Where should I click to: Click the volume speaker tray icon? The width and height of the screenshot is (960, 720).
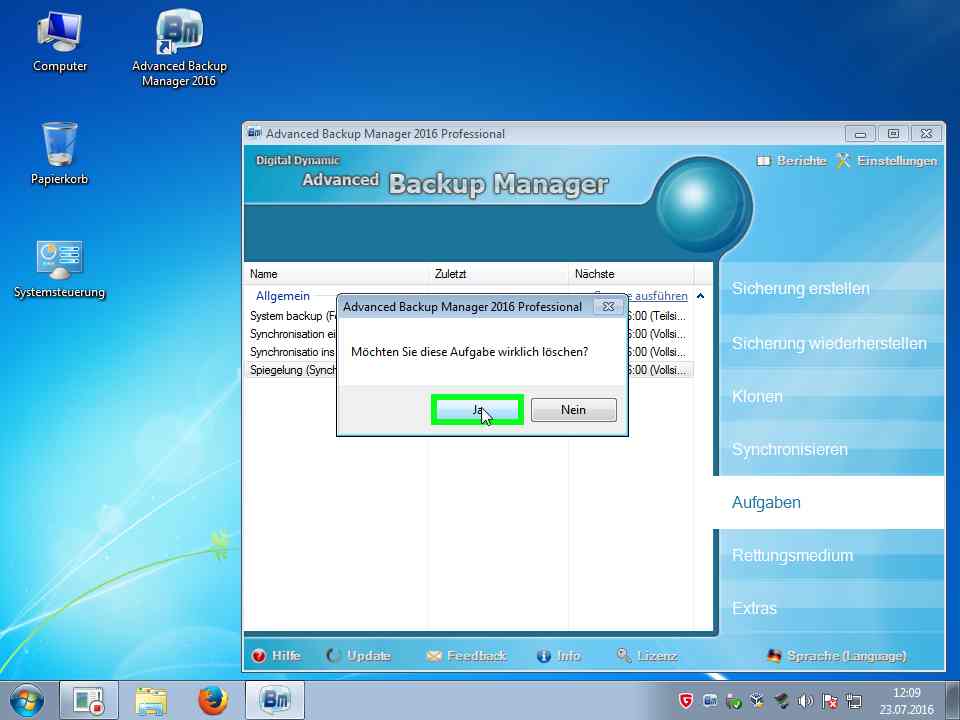click(x=806, y=700)
